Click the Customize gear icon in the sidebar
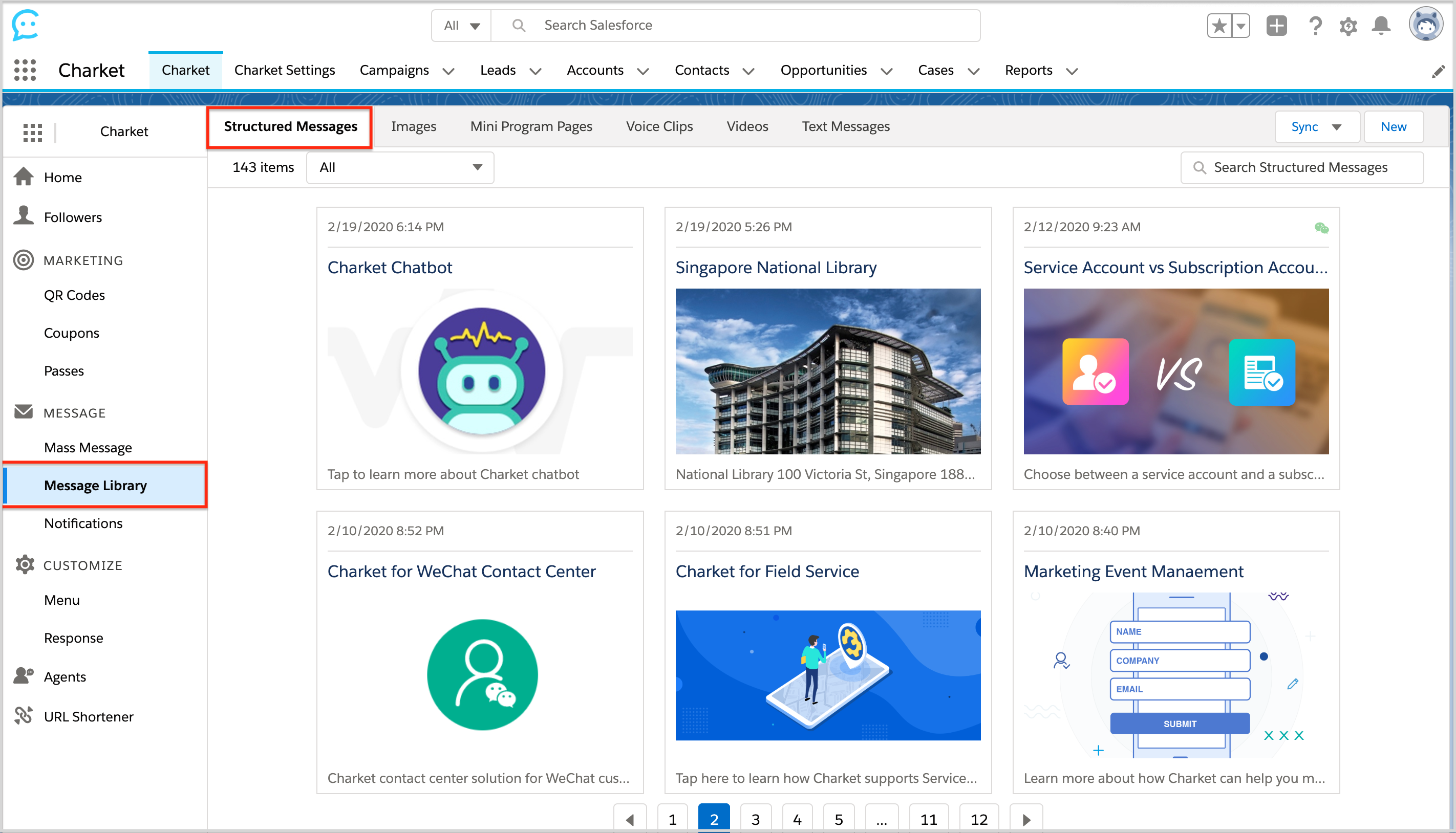This screenshot has width=1456, height=833. pyautogui.click(x=25, y=565)
